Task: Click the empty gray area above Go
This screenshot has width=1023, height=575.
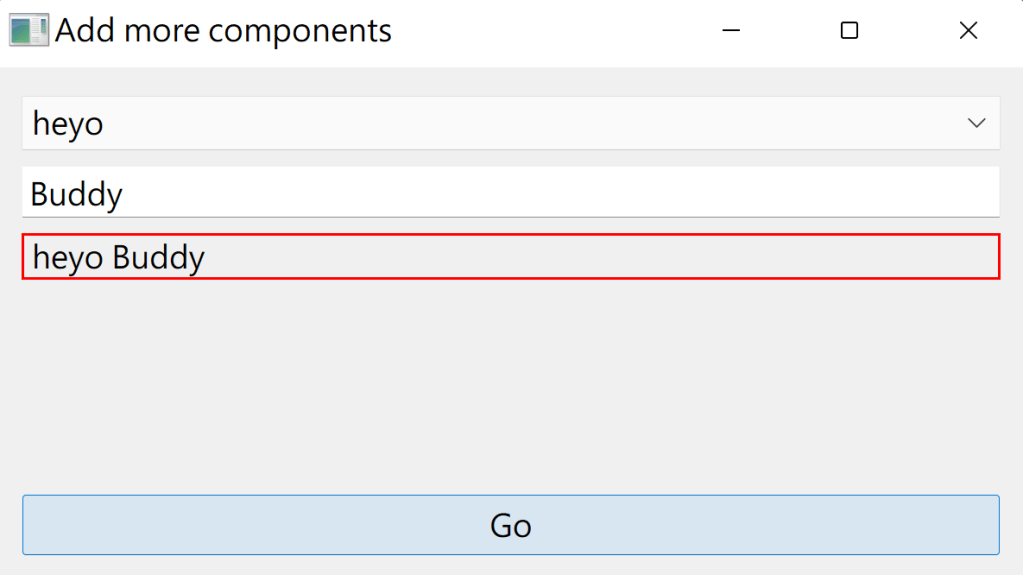Action: point(510,385)
